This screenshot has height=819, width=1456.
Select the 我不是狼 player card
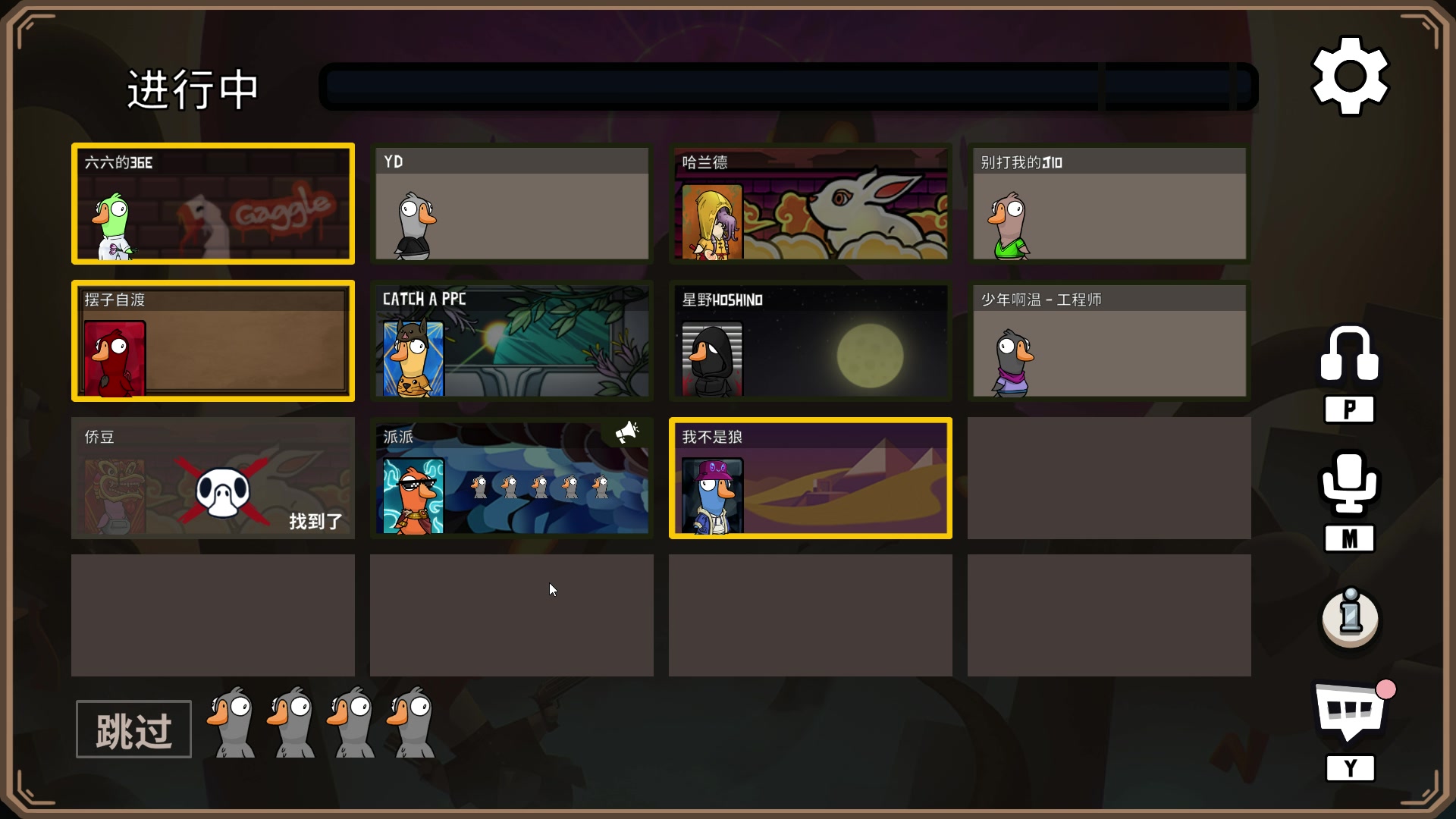pyautogui.click(x=811, y=478)
